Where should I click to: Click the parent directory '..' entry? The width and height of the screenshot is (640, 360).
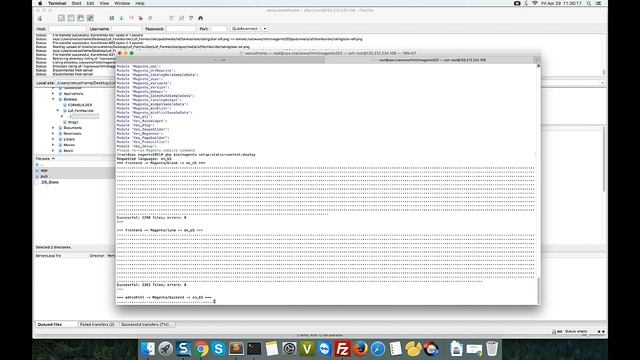pyautogui.click(x=41, y=164)
